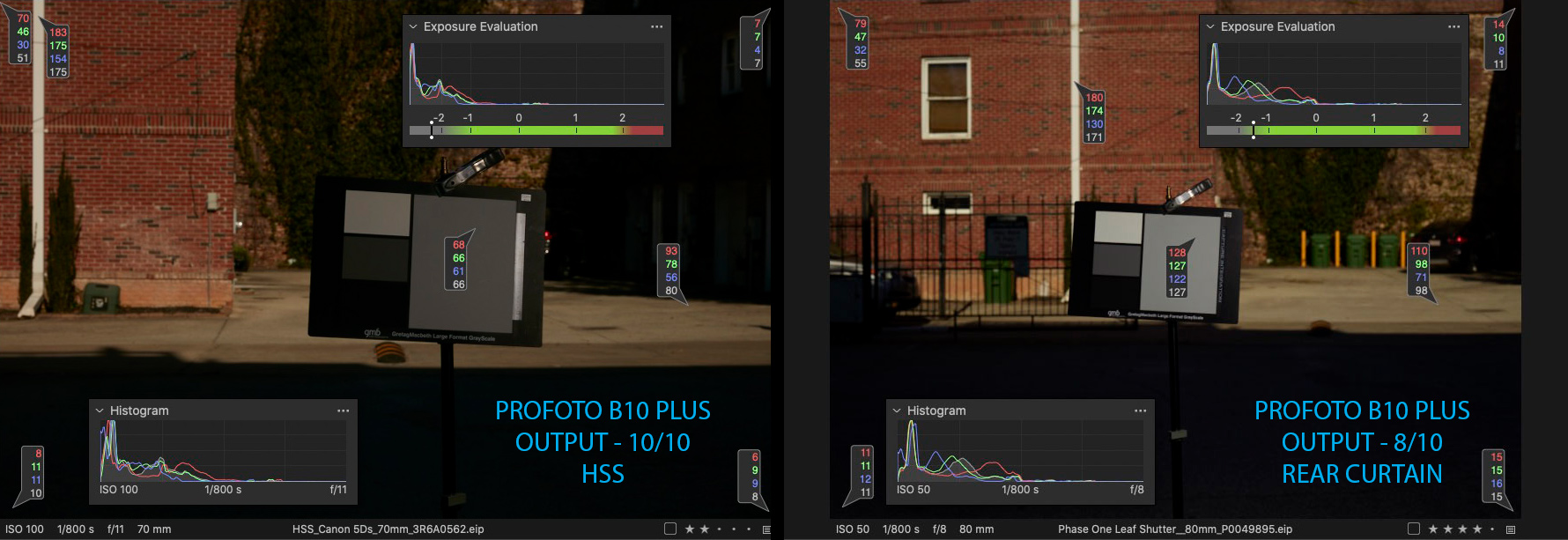
Task: Click the ISO 50 value in the bottom status bar
Action: click(x=853, y=529)
